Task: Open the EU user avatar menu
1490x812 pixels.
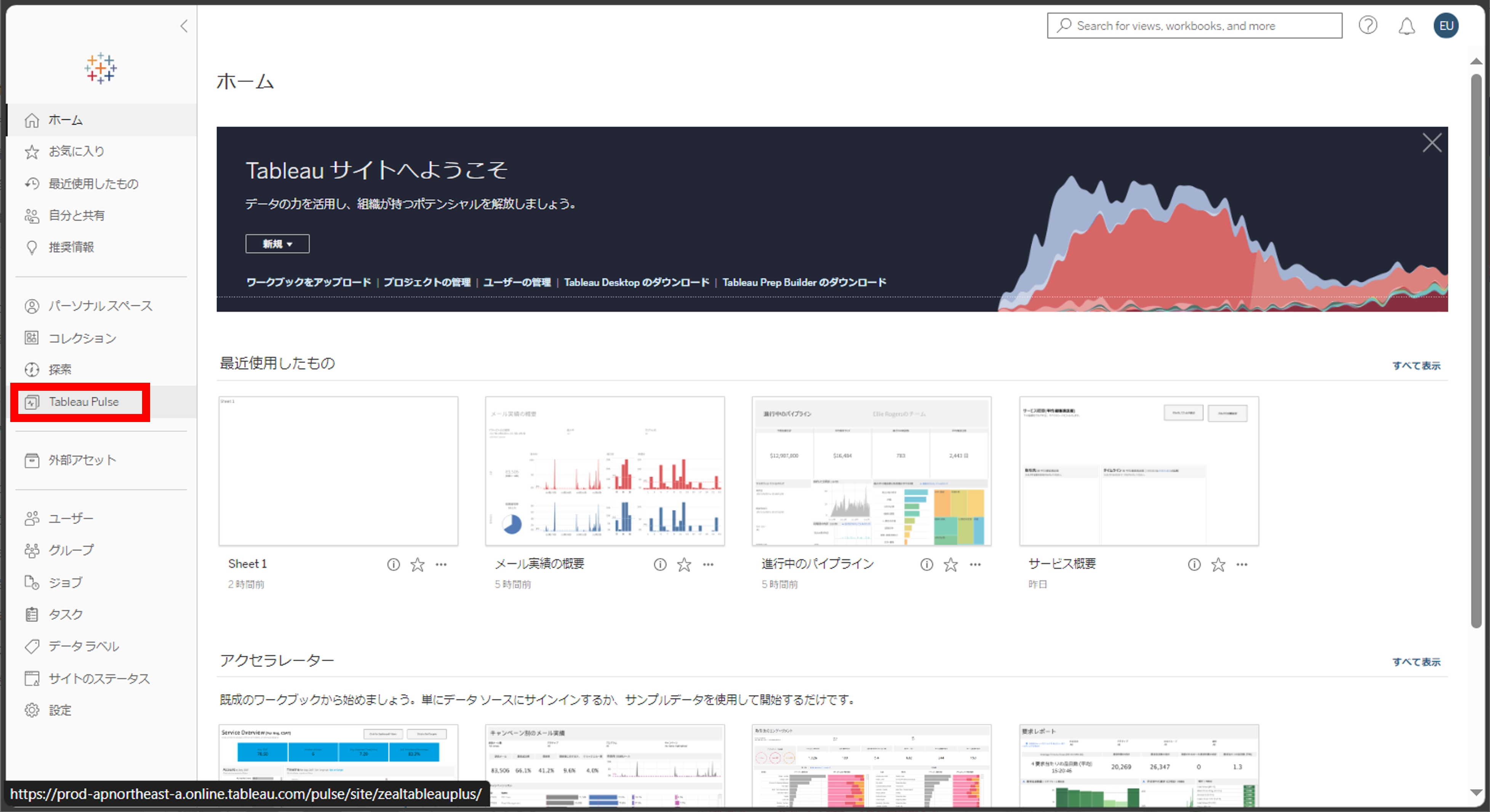Action: (x=1446, y=26)
